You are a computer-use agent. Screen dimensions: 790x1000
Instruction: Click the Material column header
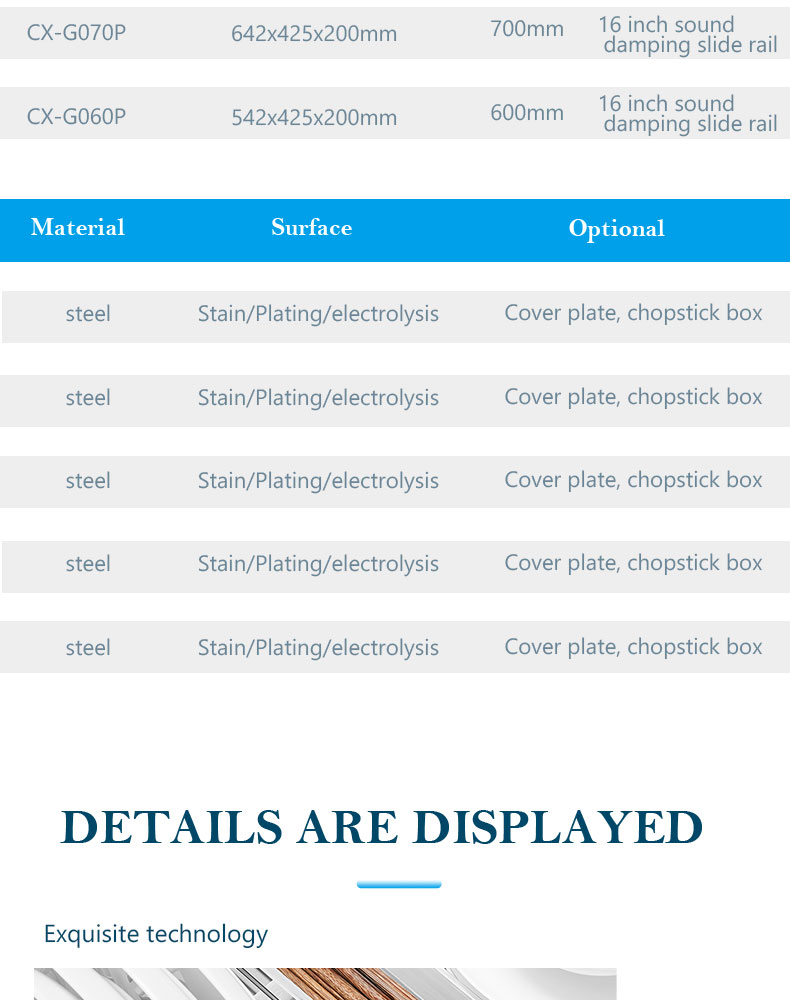click(78, 228)
